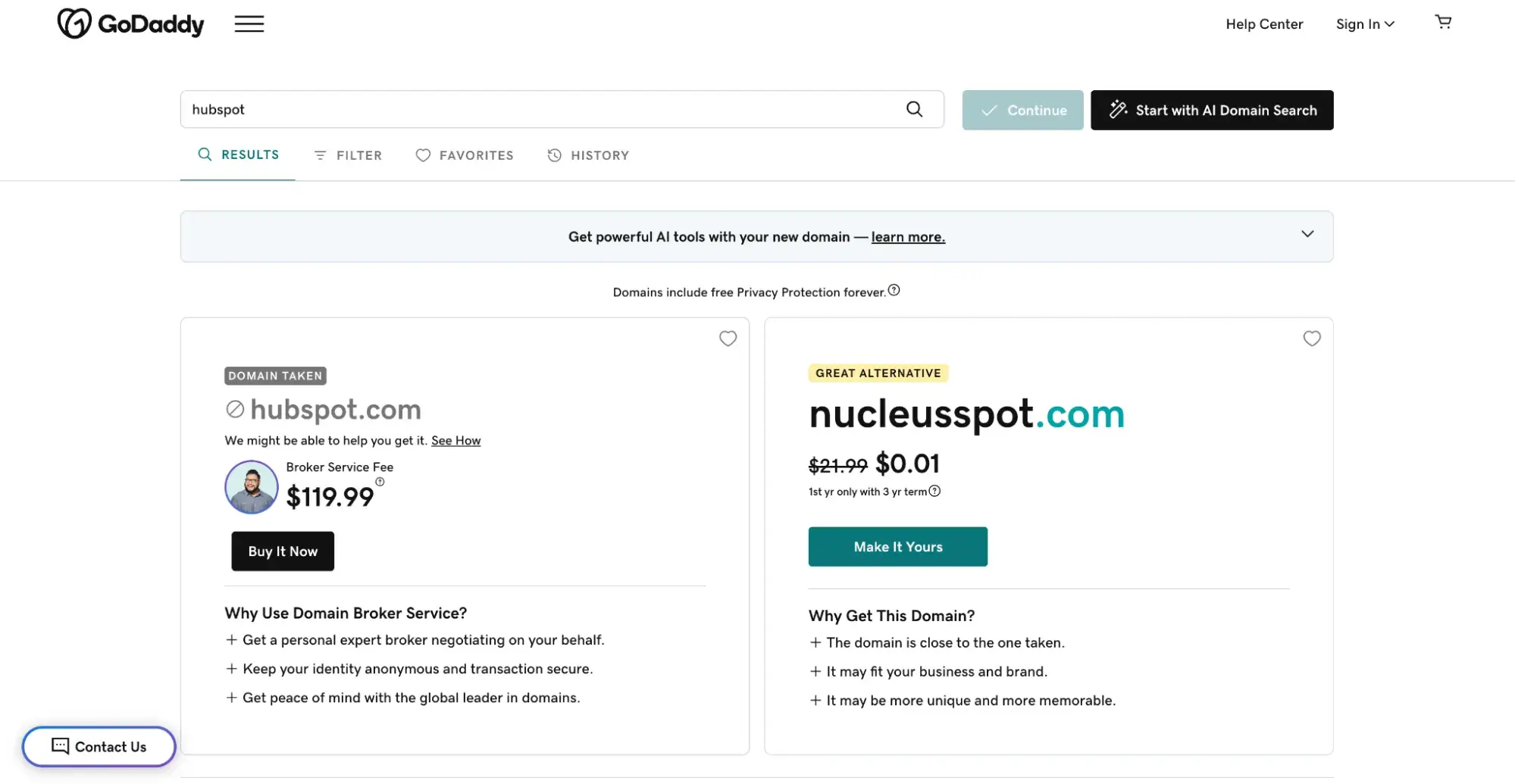Open the Filter options
This screenshot has height=784, width=1515.
click(348, 155)
